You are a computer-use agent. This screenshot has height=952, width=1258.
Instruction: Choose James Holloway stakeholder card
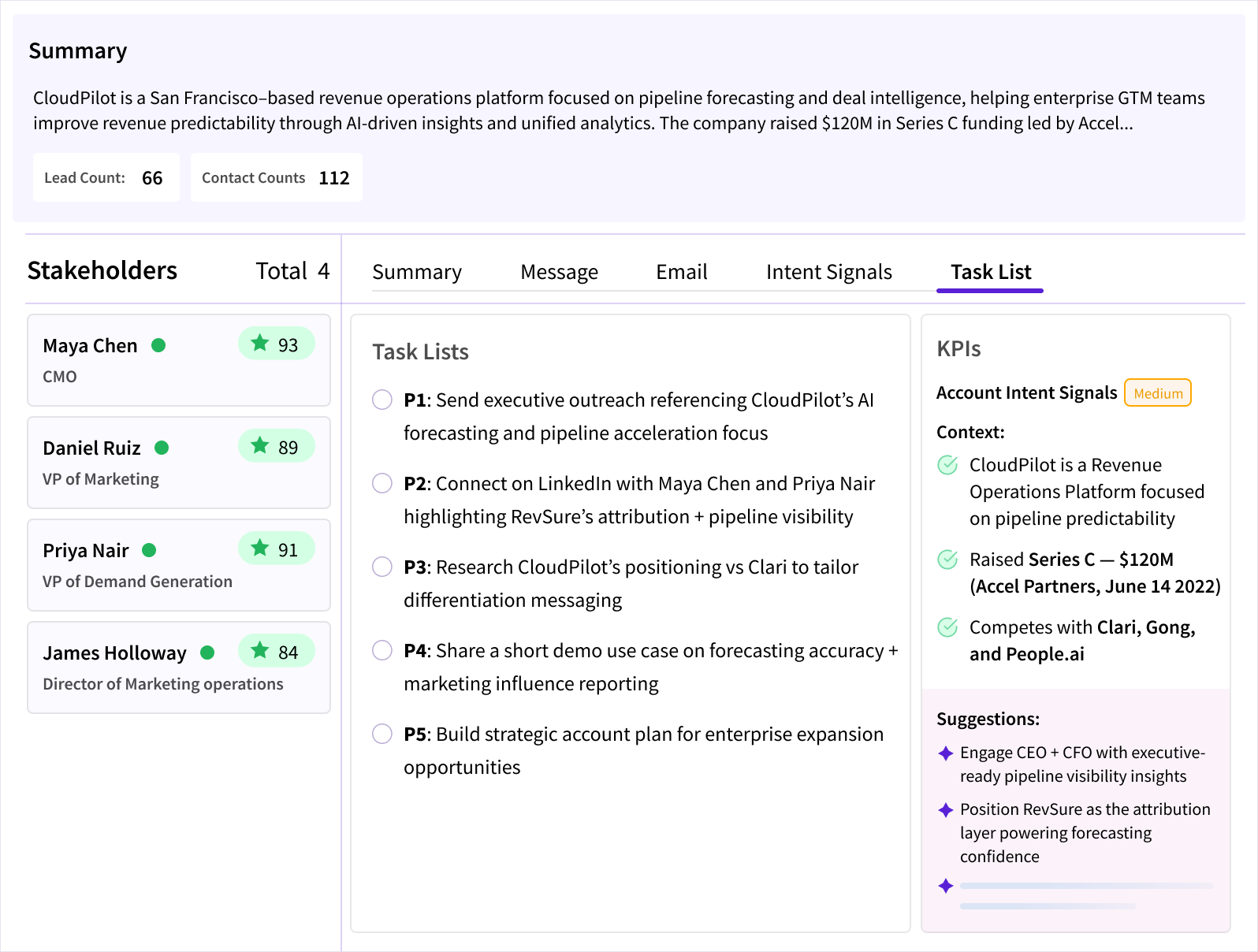[x=179, y=668]
